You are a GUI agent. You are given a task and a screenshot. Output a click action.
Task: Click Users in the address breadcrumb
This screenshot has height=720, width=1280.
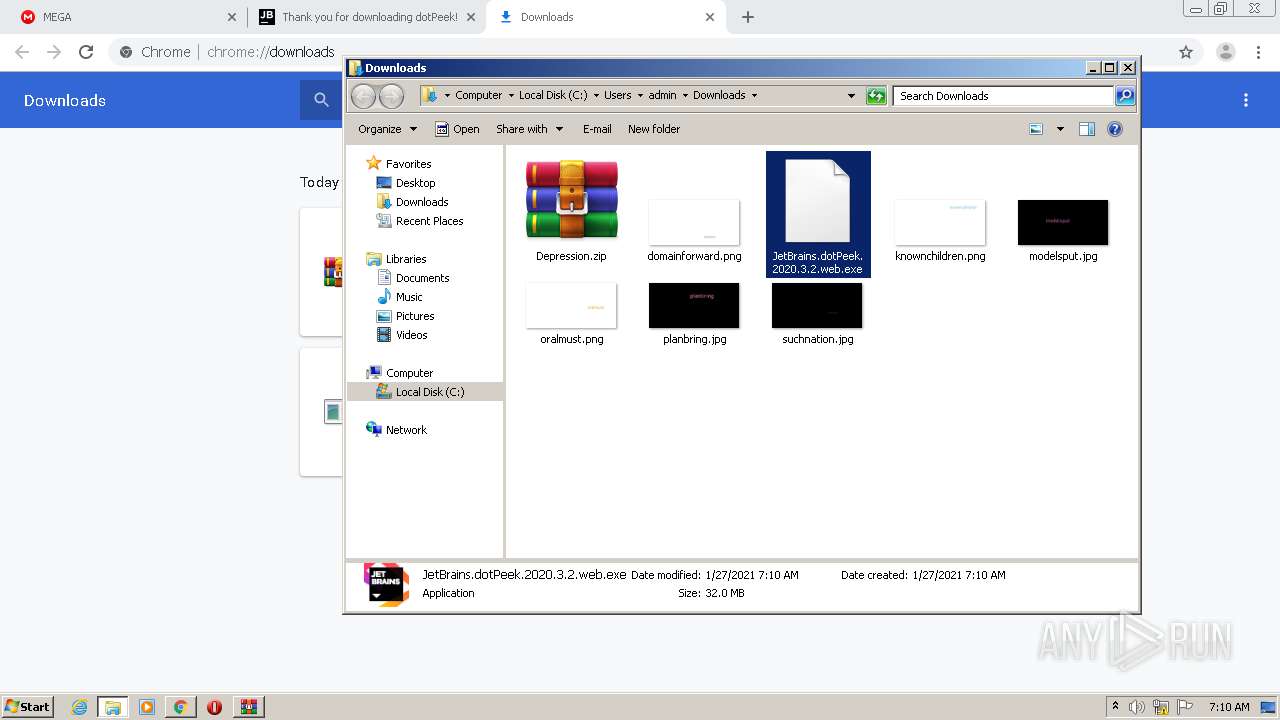[617, 96]
